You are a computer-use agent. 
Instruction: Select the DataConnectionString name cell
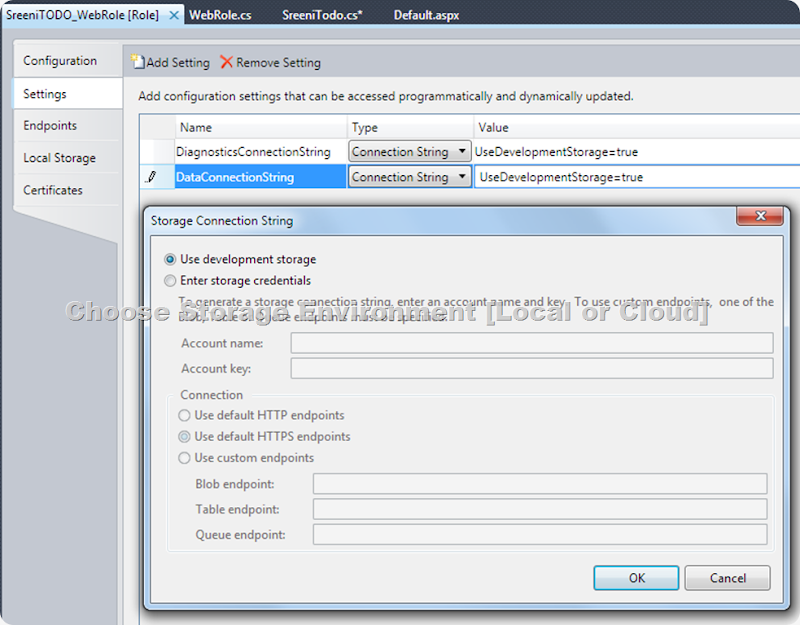260,177
